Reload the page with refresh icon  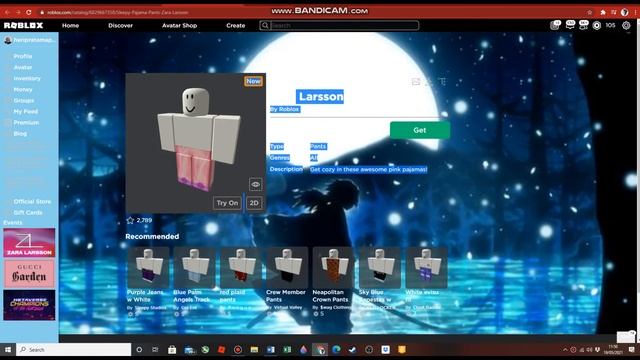pos(29,12)
